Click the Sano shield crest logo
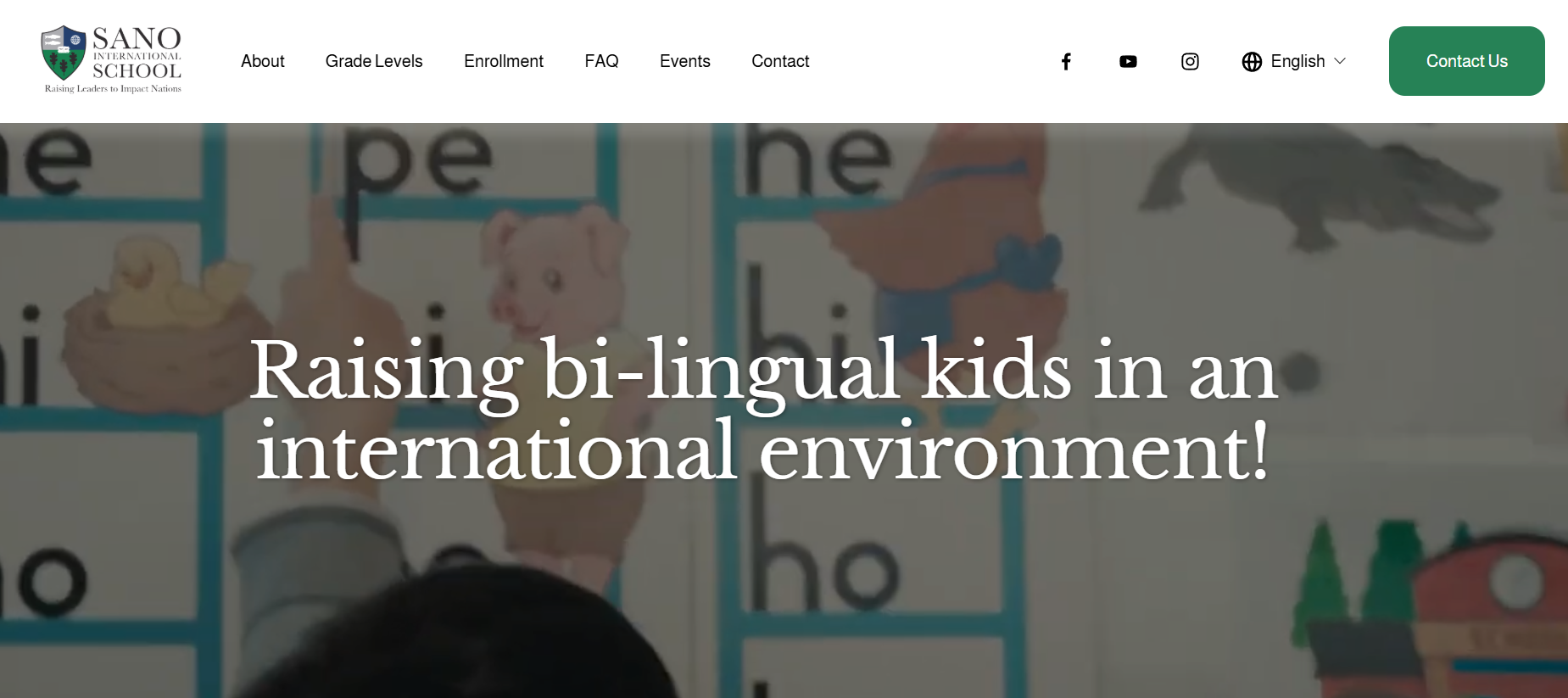Screen dimensions: 1568x698 pyautogui.click(x=64, y=53)
